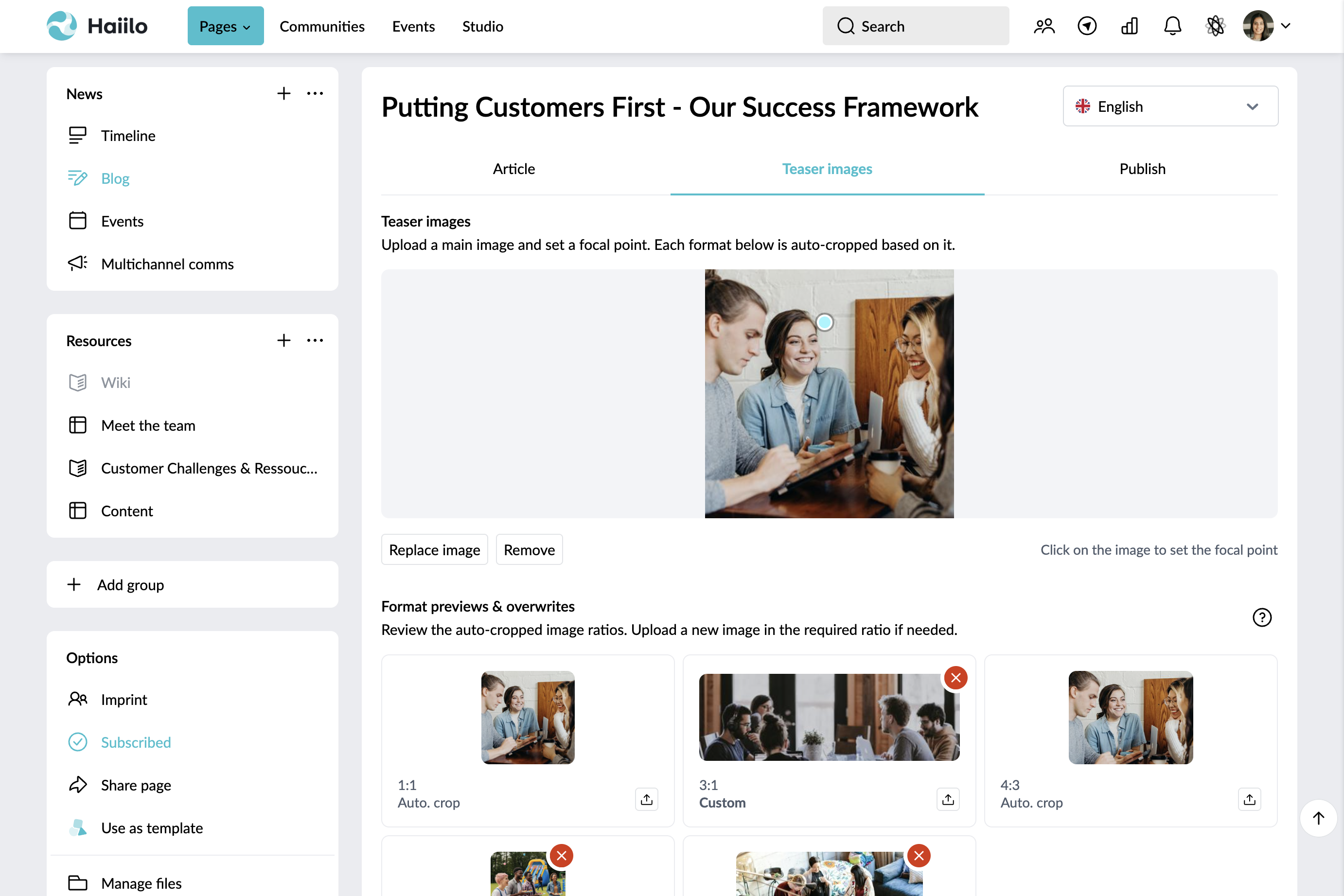The height and width of the screenshot is (896, 1344).
Task: Click the Haiilo logo icon
Action: 62,26
